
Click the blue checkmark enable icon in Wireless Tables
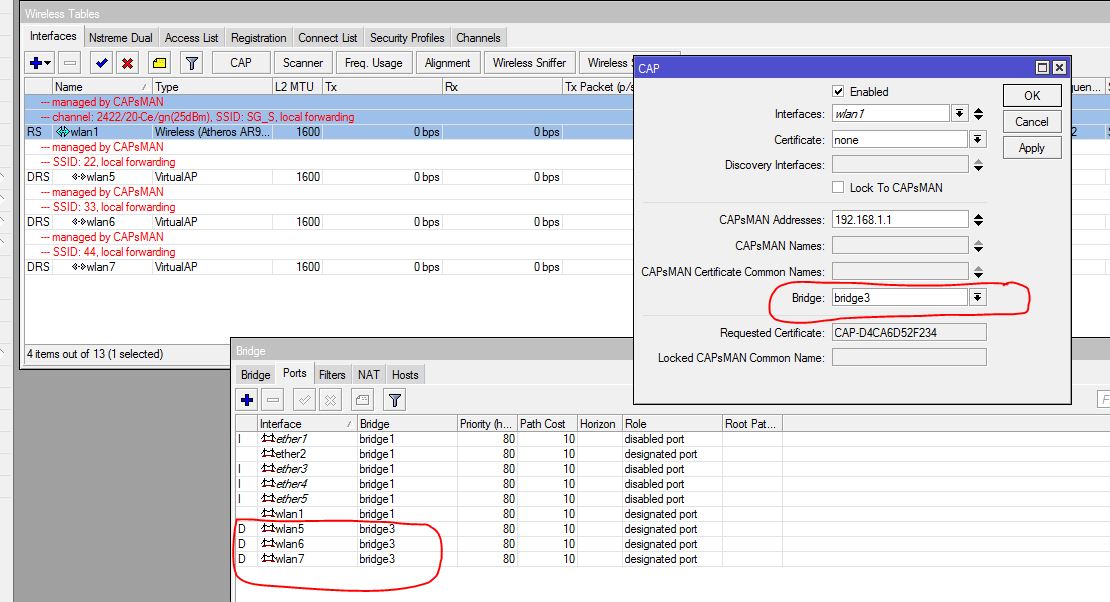pos(101,63)
